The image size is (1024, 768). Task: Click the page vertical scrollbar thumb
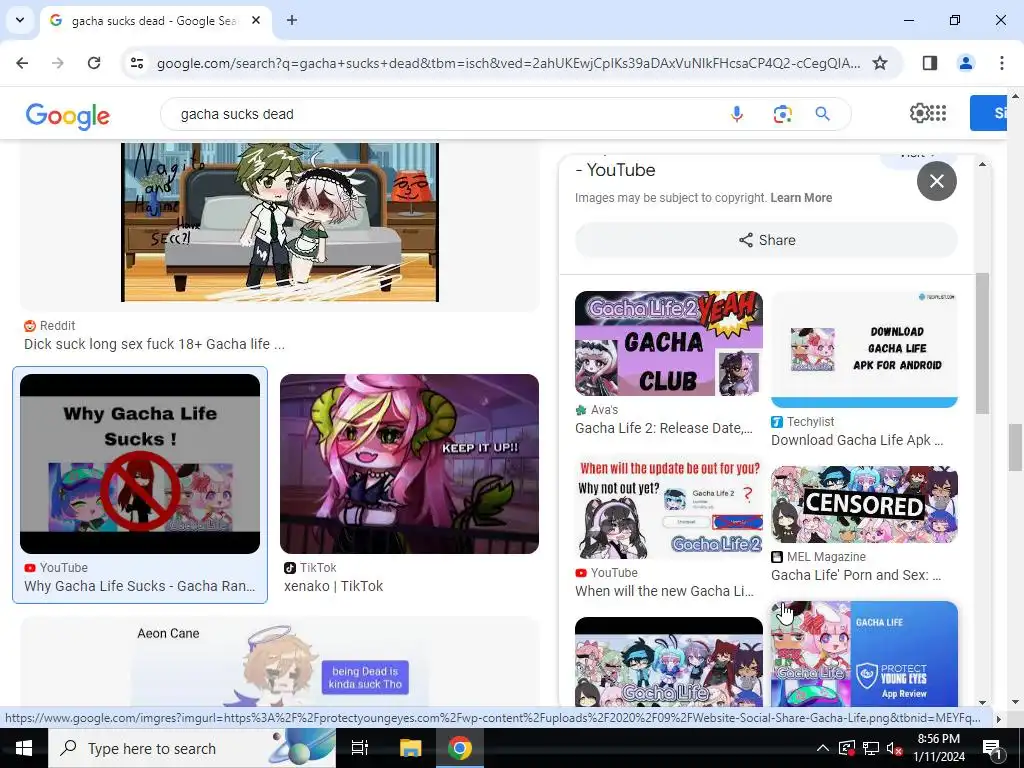pyautogui.click(x=1015, y=447)
